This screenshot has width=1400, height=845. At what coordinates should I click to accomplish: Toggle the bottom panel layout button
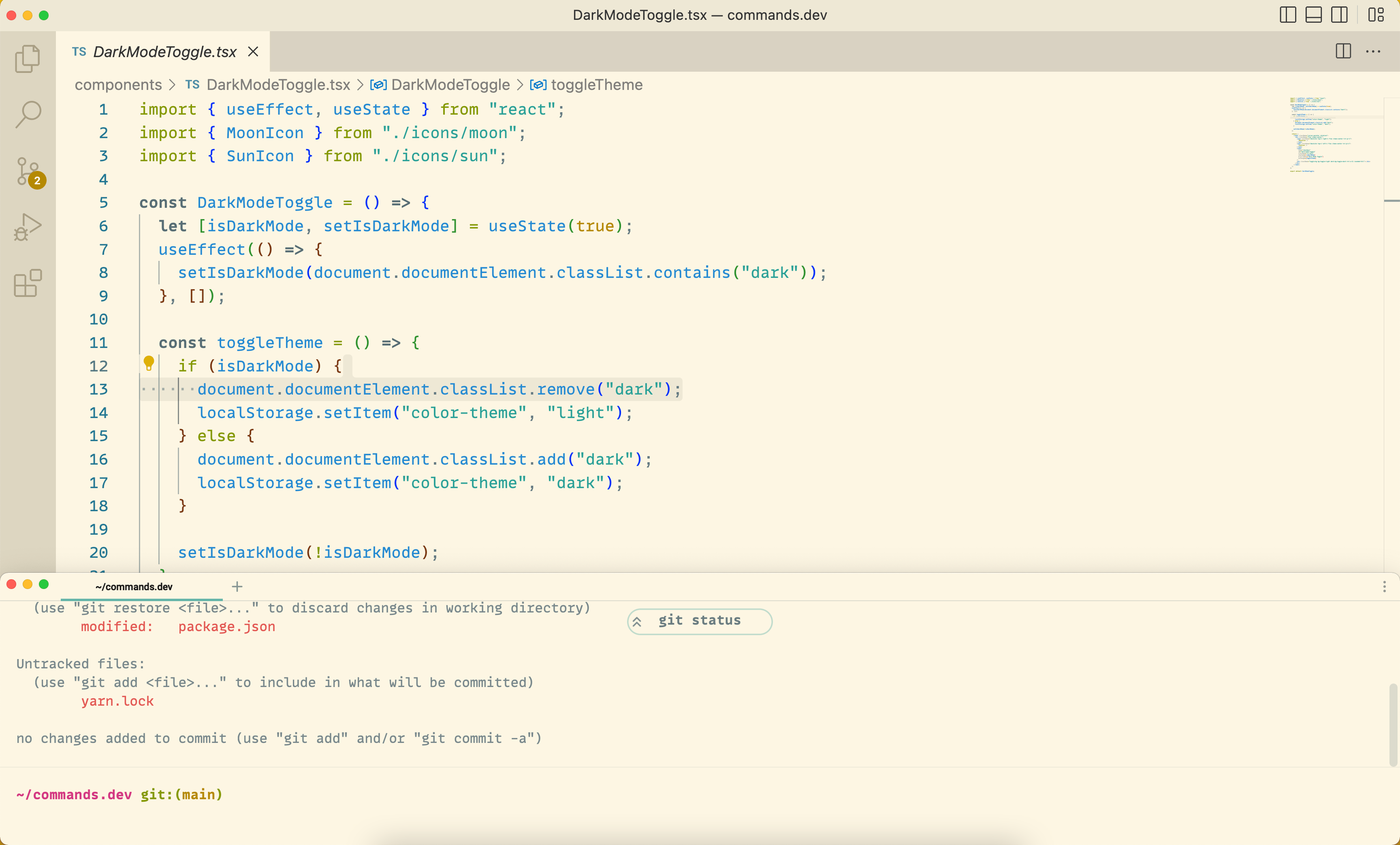(1314, 15)
